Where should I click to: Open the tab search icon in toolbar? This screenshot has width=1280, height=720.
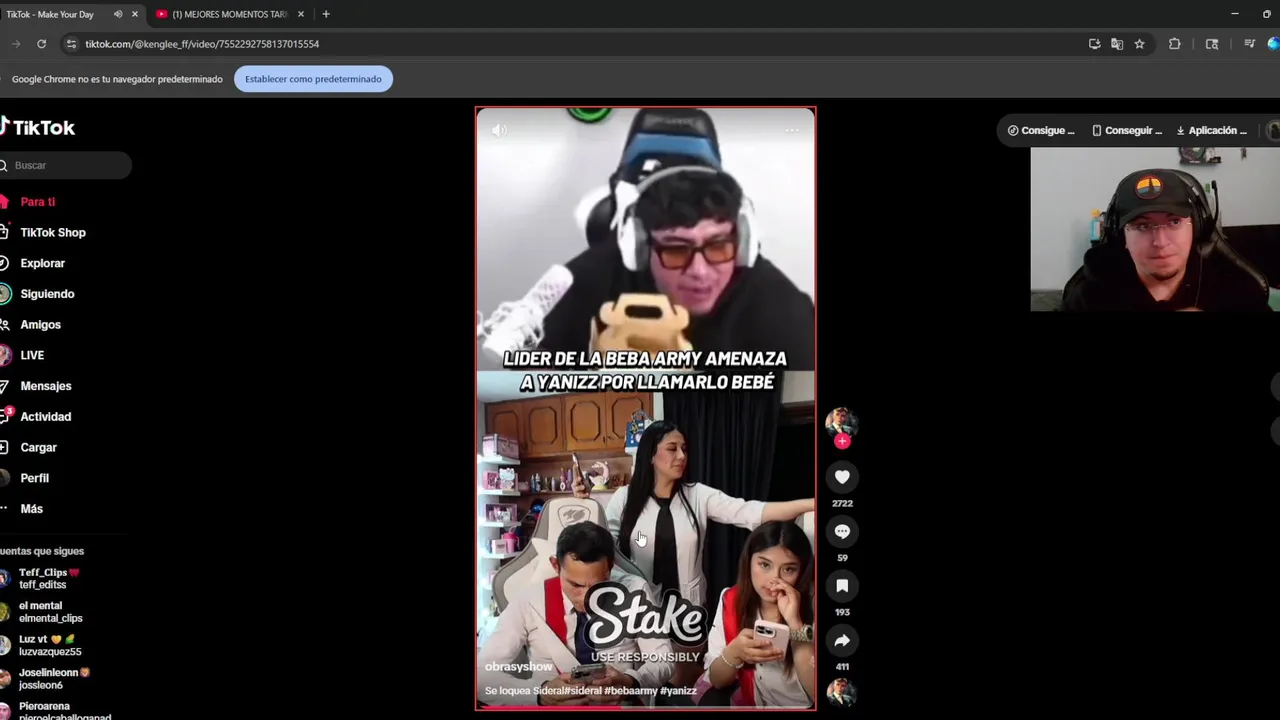(1212, 44)
